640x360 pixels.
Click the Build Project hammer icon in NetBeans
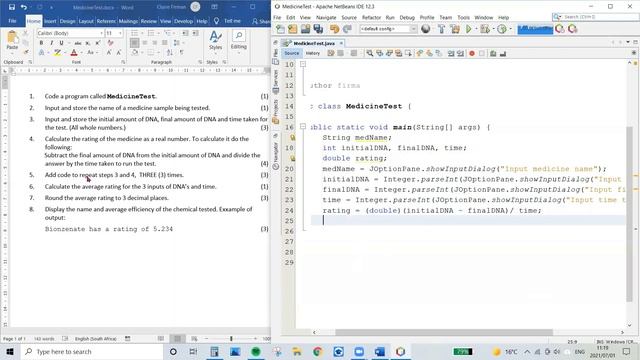pyautogui.click(x=441, y=29)
